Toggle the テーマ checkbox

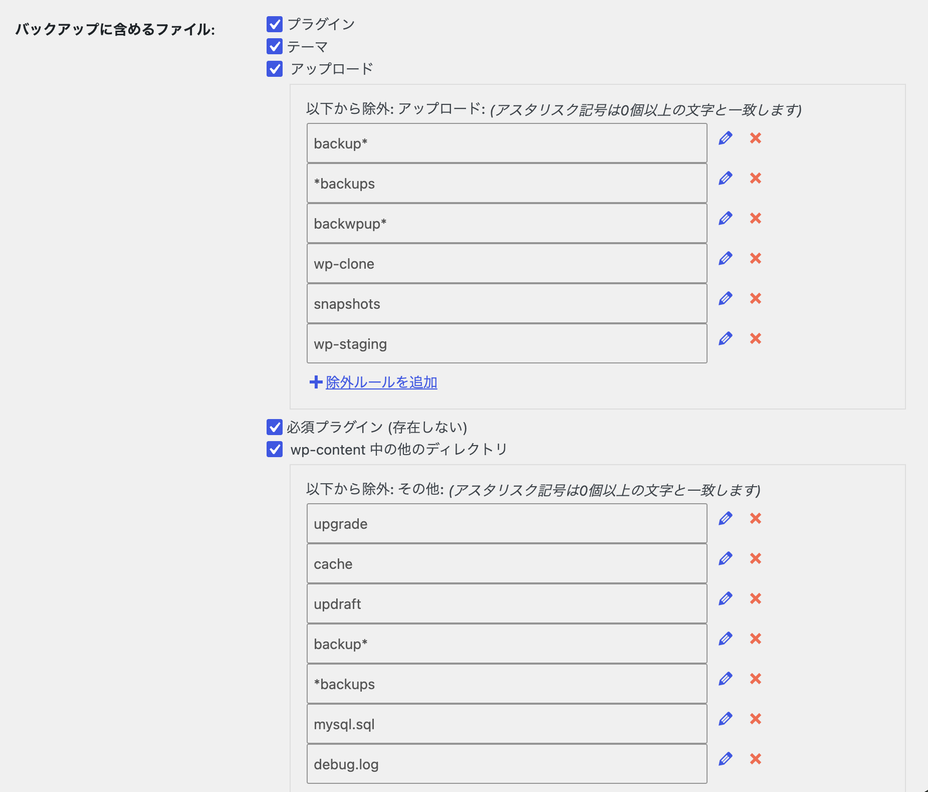click(x=275, y=46)
